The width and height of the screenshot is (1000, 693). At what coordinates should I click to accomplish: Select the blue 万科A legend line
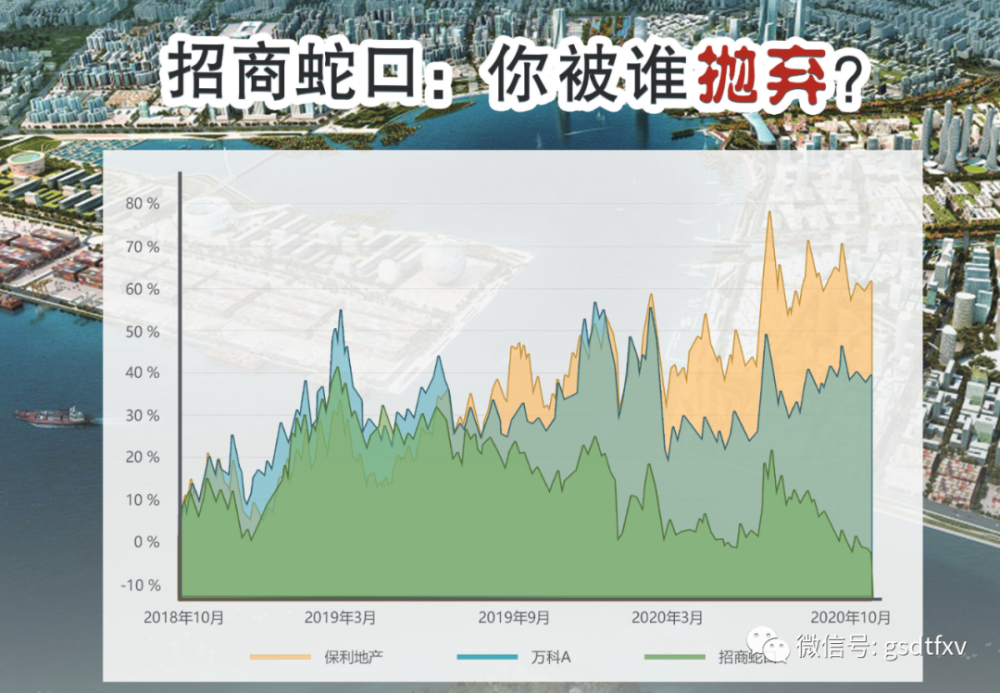[x=487, y=657]
